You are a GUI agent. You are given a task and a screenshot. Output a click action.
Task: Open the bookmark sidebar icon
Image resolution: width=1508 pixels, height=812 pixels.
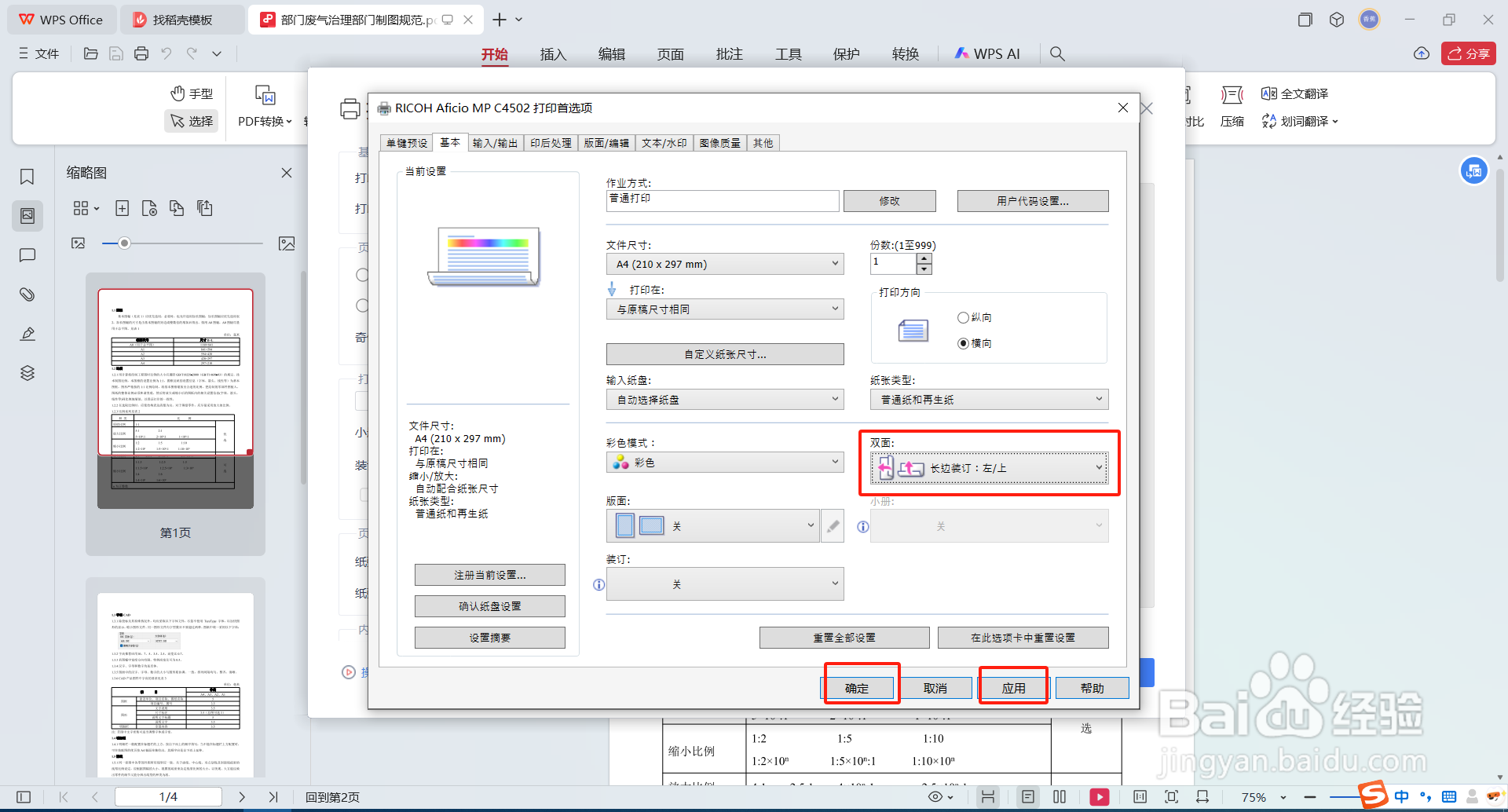tap(27, 177)
